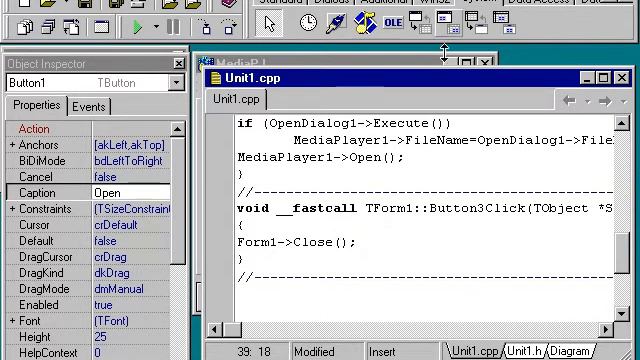Click the code editor horizontal scroll left arrow
Screen dimensions: 640x360
pos(215,329)
